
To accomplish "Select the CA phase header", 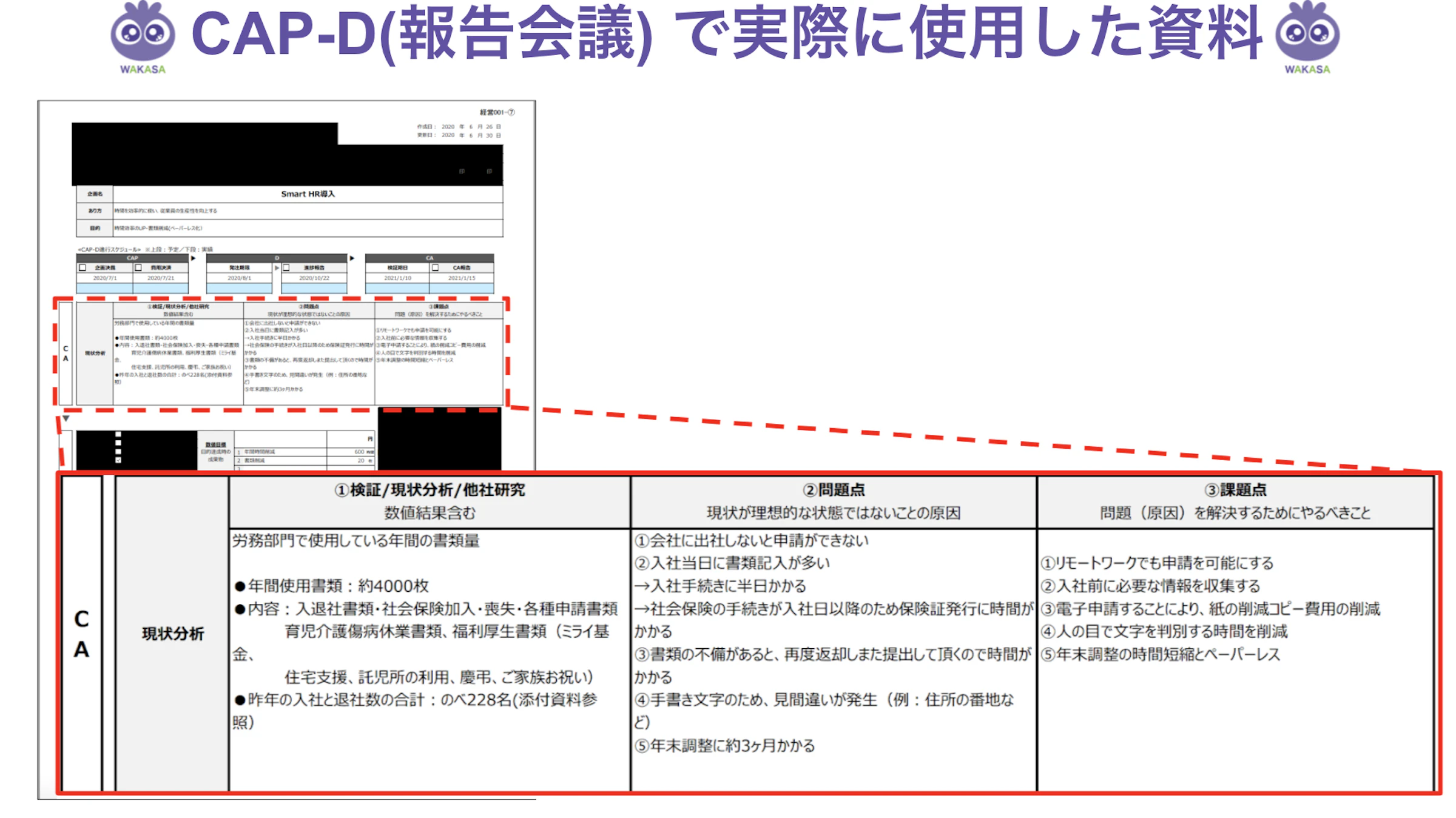I will click(430, 258).
